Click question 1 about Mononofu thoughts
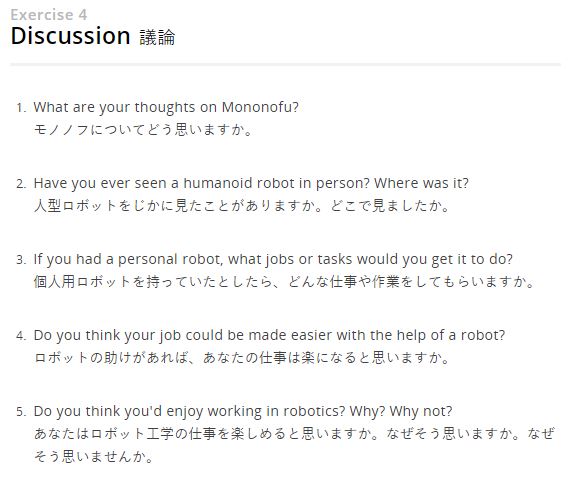Image resolution: width=568 pixels, height=482 pixels. click(x=166, y=107)
